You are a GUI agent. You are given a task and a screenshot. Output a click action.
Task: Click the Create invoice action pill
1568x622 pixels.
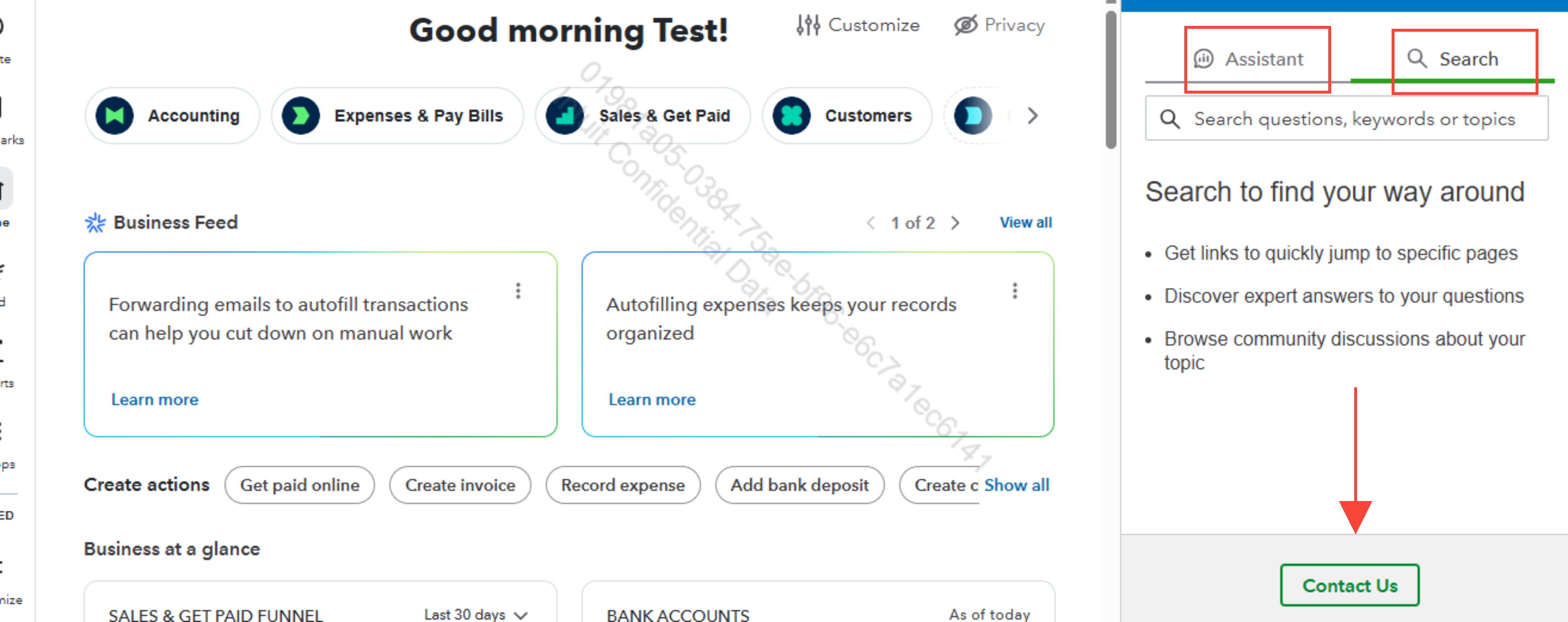pos(460,485)
